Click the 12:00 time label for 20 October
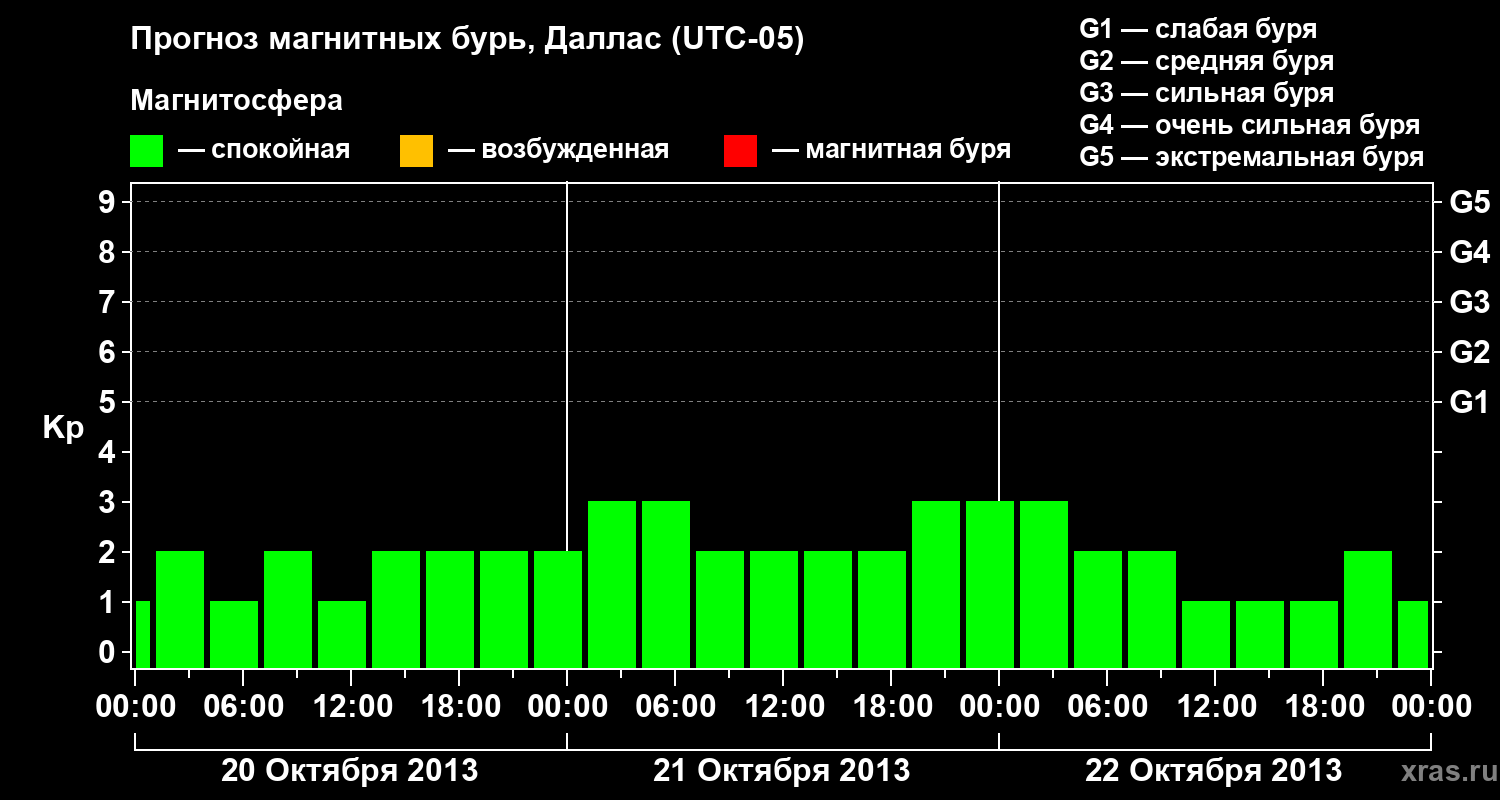 coord(352,707)
